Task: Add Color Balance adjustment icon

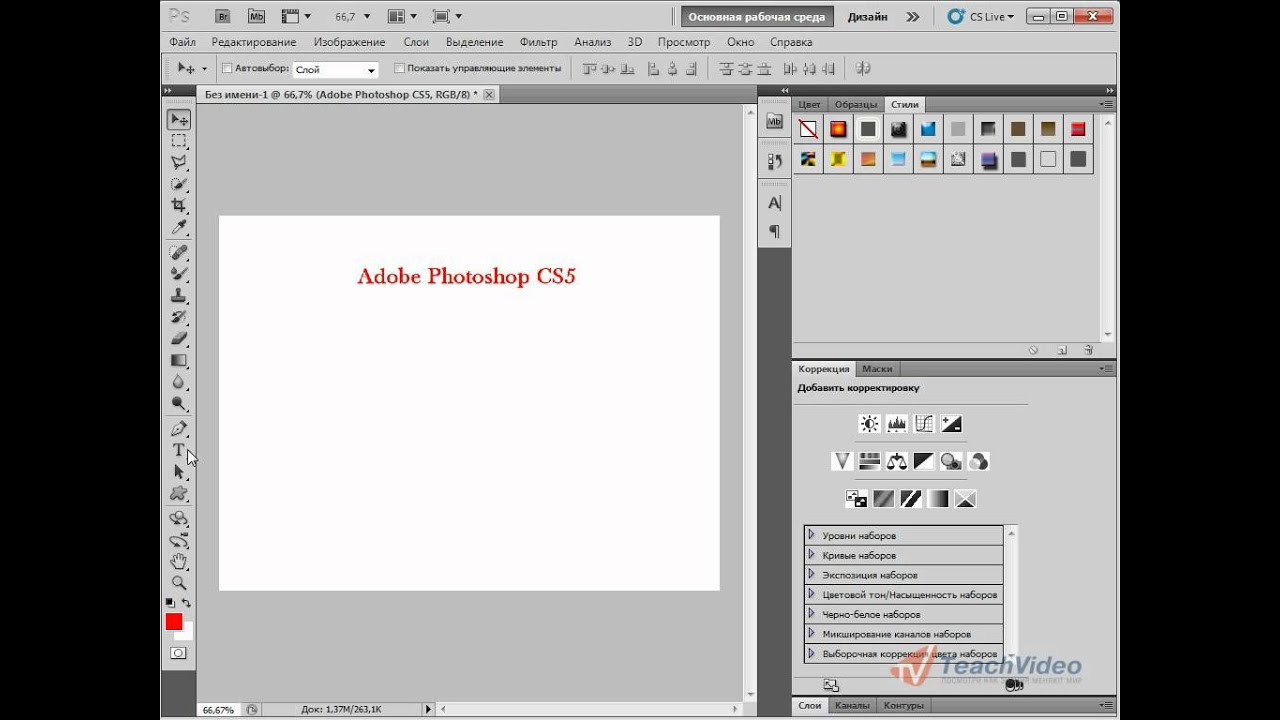Action: click(896, 461)
